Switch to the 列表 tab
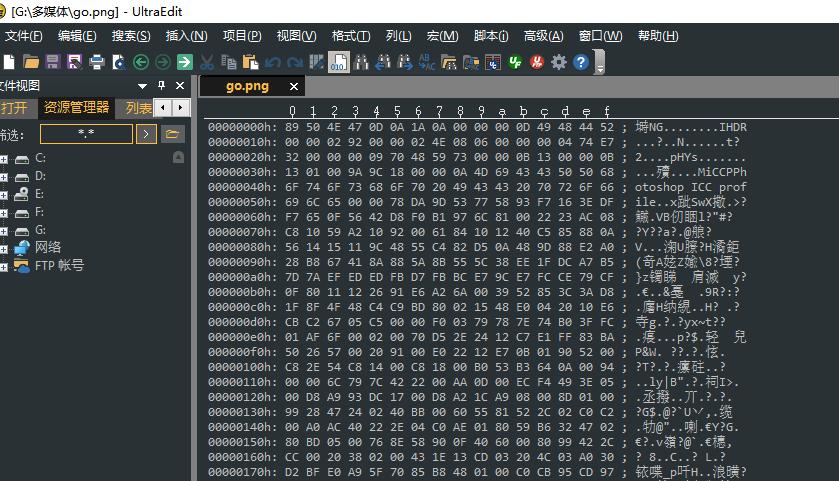This screenshot has width=839, height=481. [139, 108]
